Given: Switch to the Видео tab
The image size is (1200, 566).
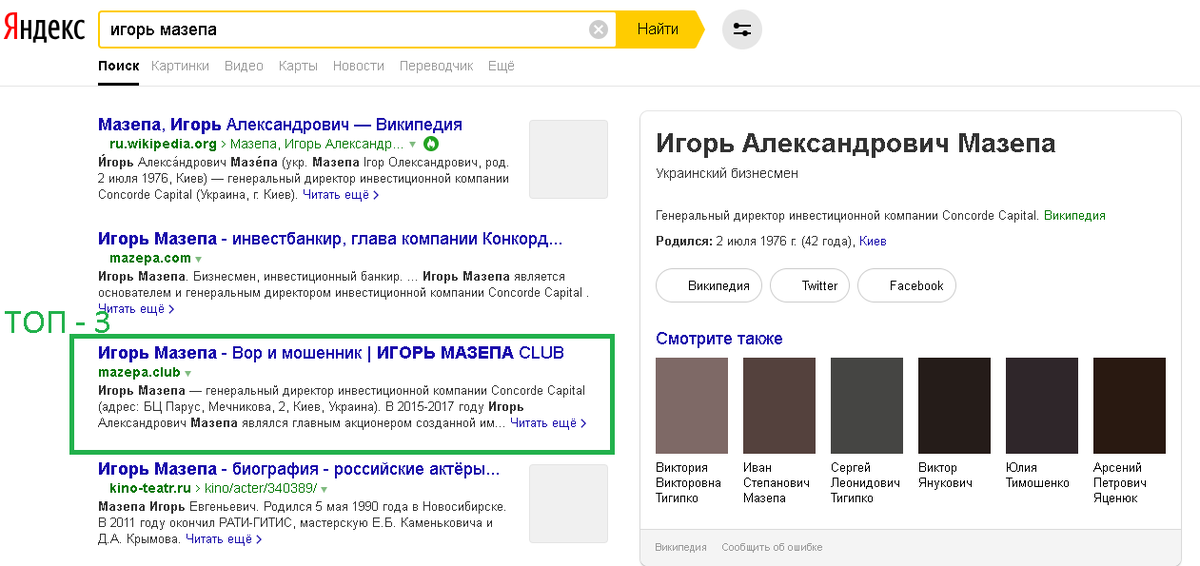Looking at the screenshot, I should [244, 66].
